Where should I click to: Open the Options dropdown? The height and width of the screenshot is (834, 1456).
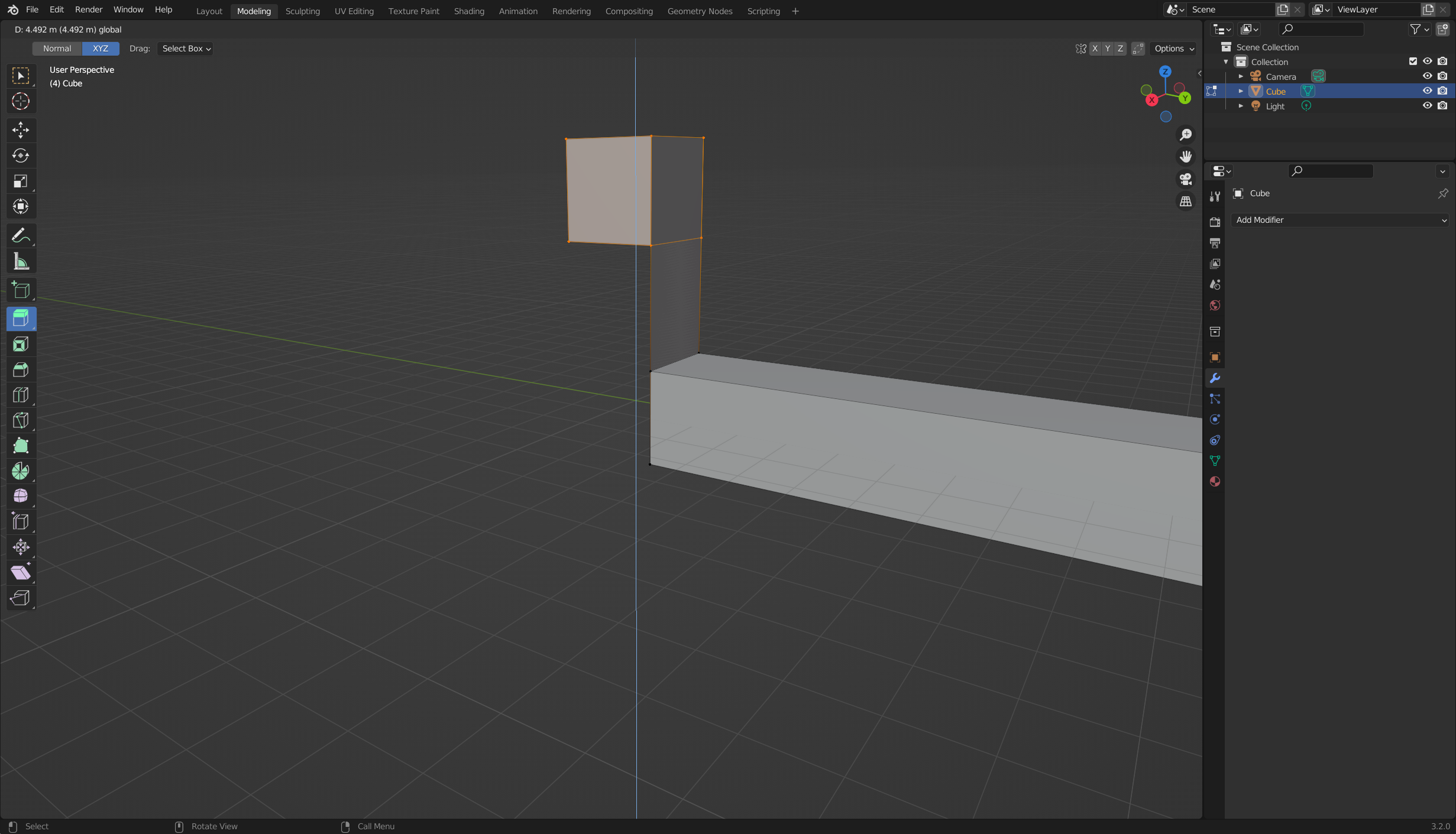tap(1174, 48)
